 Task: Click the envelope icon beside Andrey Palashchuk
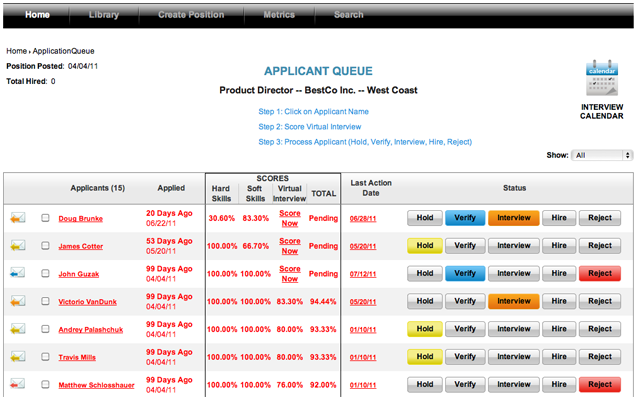(x=18, y=329)
